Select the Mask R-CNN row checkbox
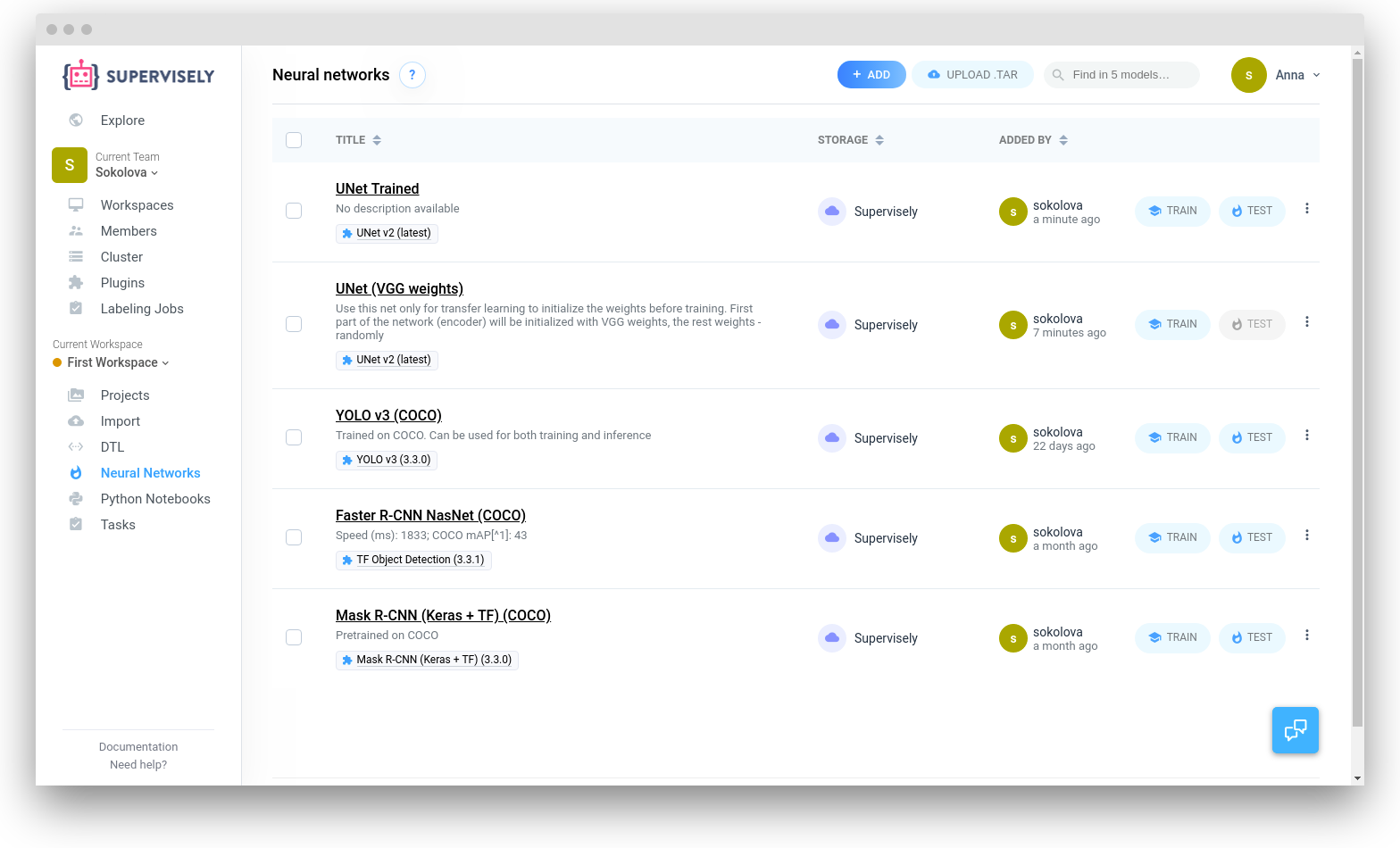1400x848 pixels. [x=294, y=637]
